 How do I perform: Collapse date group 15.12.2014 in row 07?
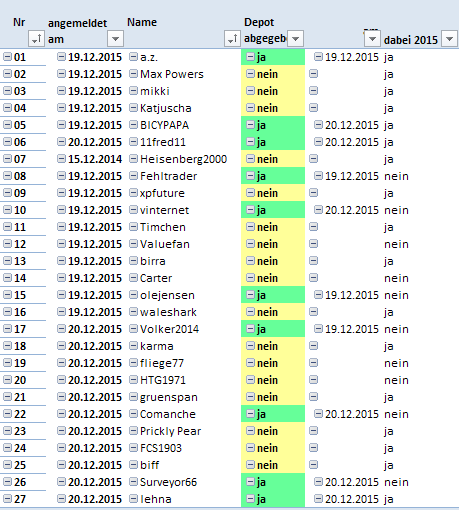[x=61, y=159]
